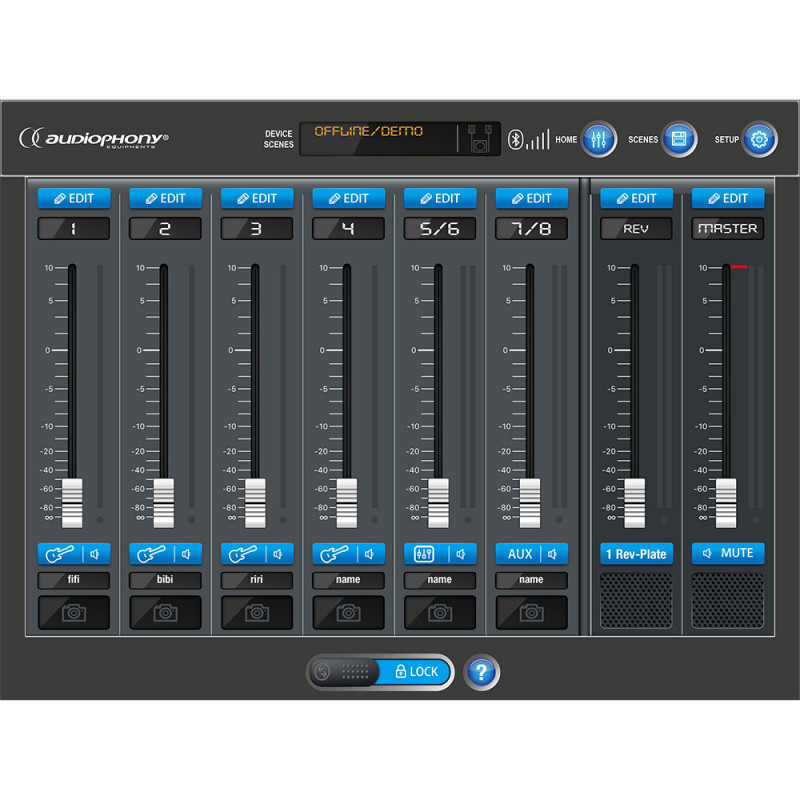Toggle the master MUTE button
The height and width of the screenshot is (800, 800).
(728, 554)
